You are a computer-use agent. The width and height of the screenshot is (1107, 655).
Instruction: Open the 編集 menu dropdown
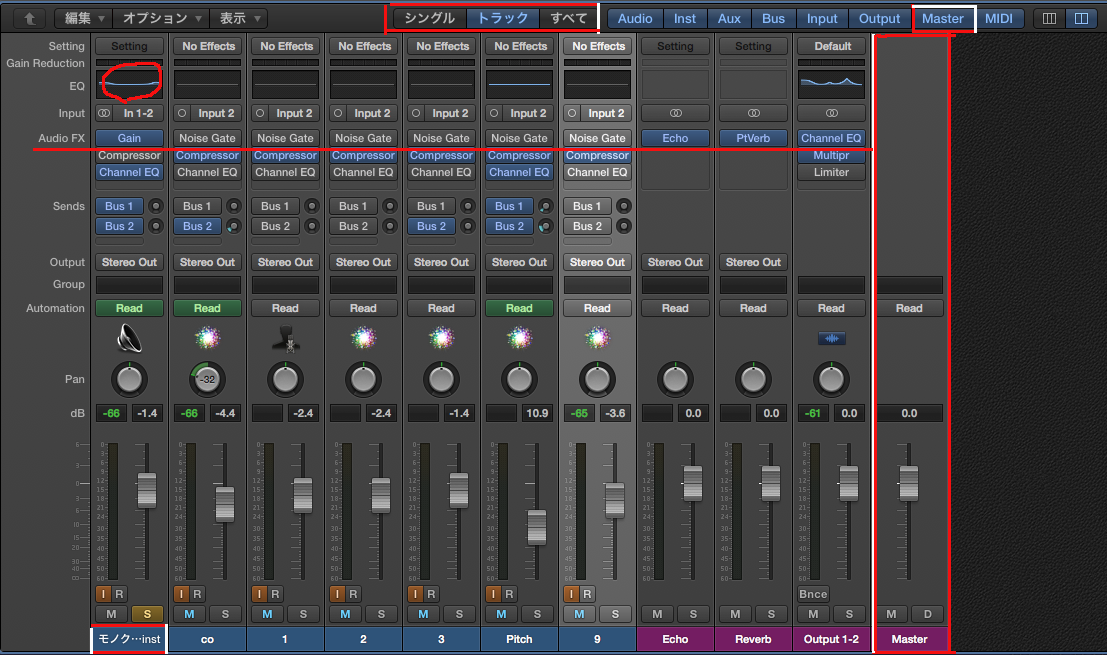tap(85, 18)
